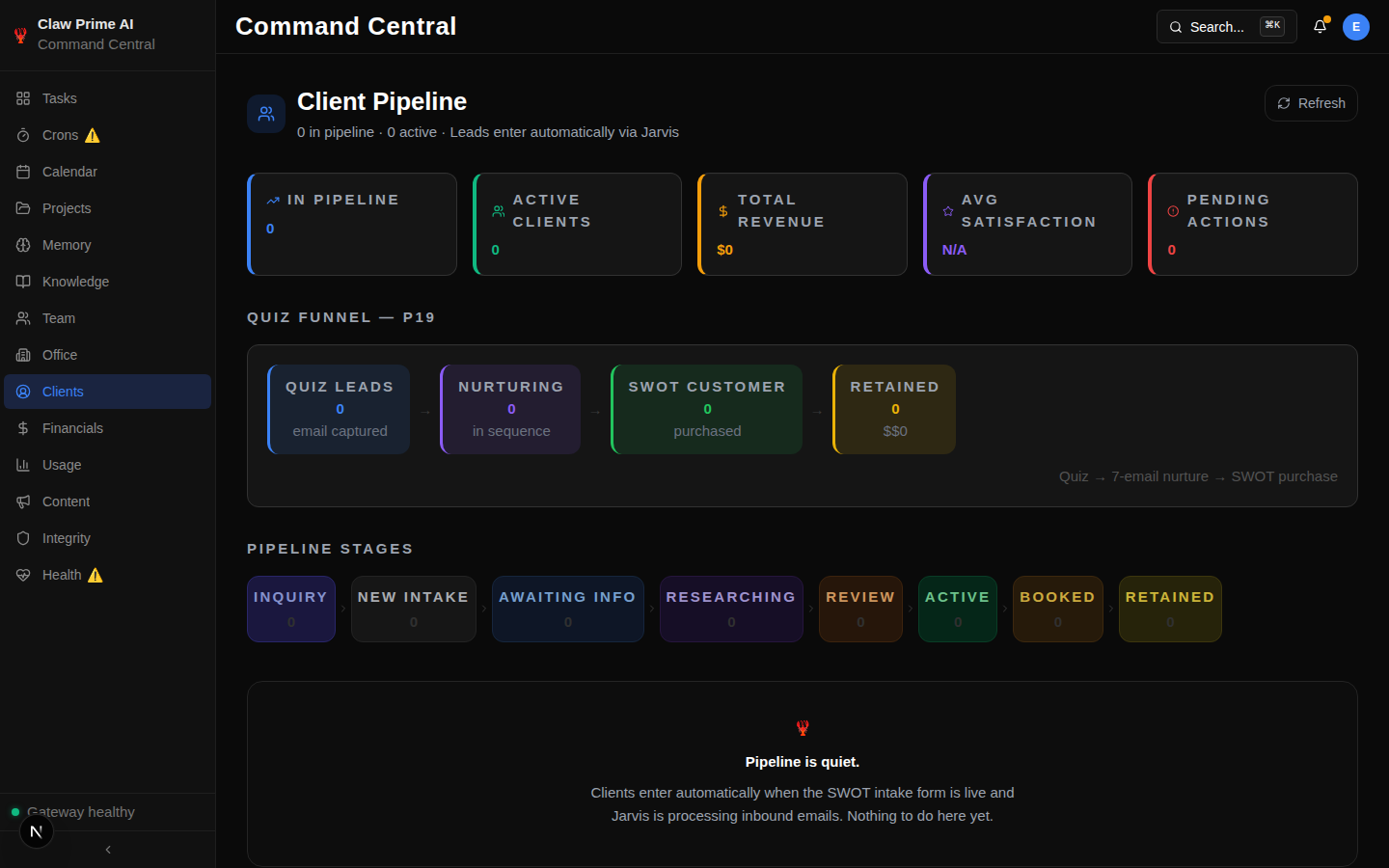The image size is (1389, 868).
Task: Click the Quiz Leads funnel card
Action: [339, 409]
